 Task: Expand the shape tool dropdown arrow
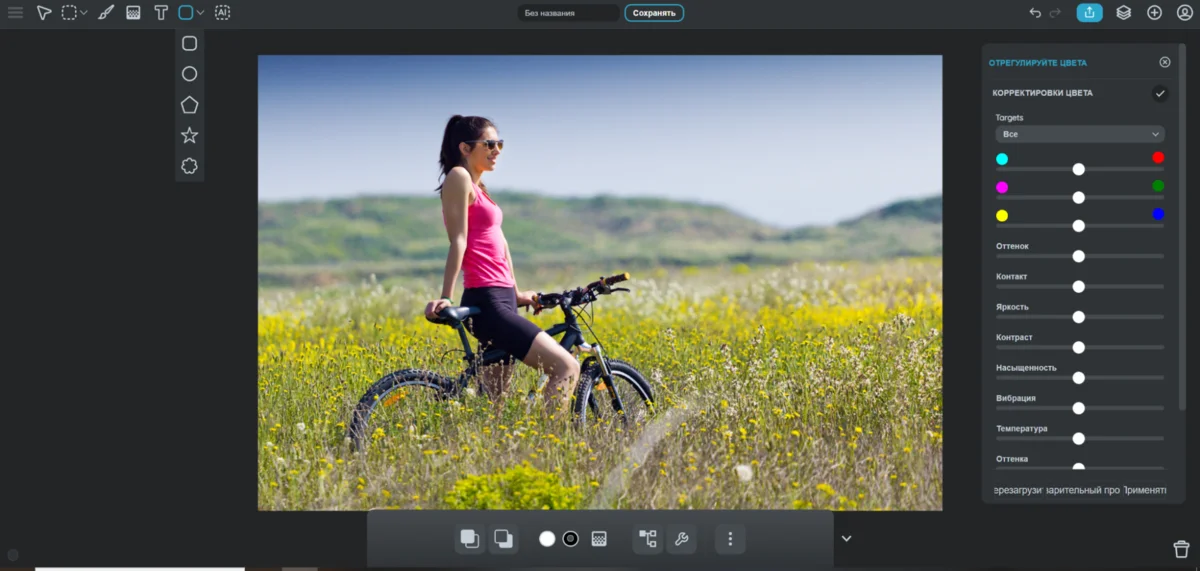click(201, 13)
